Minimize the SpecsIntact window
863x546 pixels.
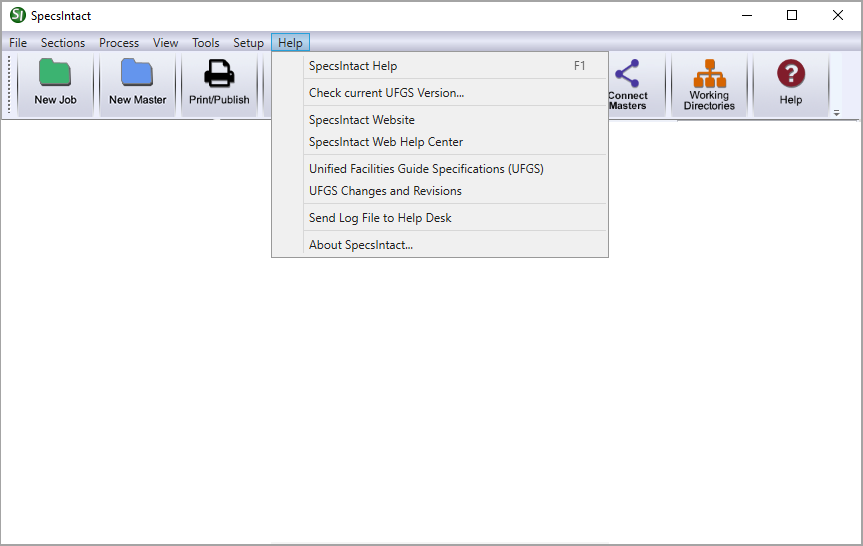coord(747,15)
